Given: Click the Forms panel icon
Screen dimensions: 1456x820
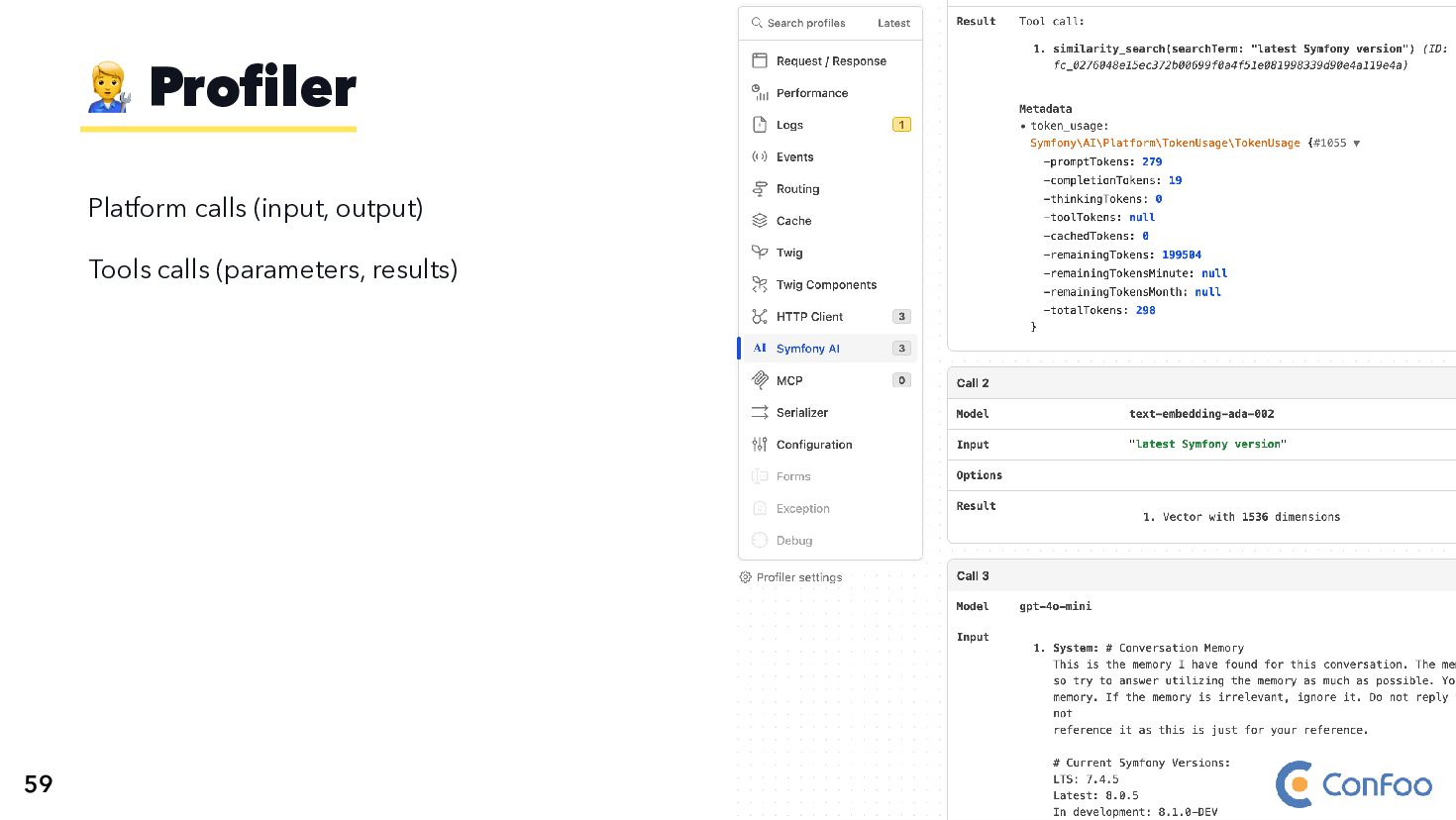Looking at the screenshot, I should pyautogui.click(x=760, y=476).
